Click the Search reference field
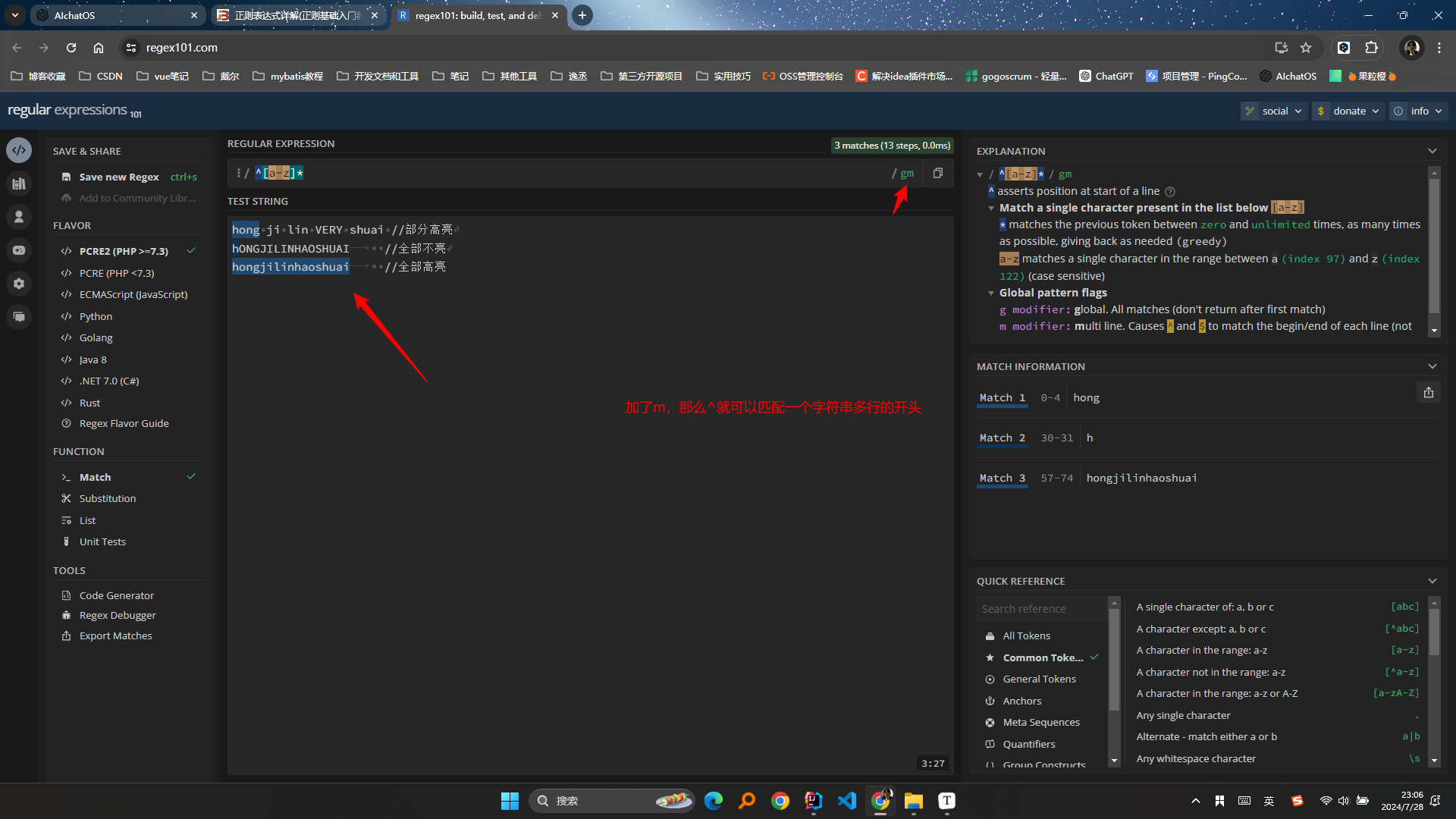Screen dimensions: 1456x819 (x=1040, y=608)
